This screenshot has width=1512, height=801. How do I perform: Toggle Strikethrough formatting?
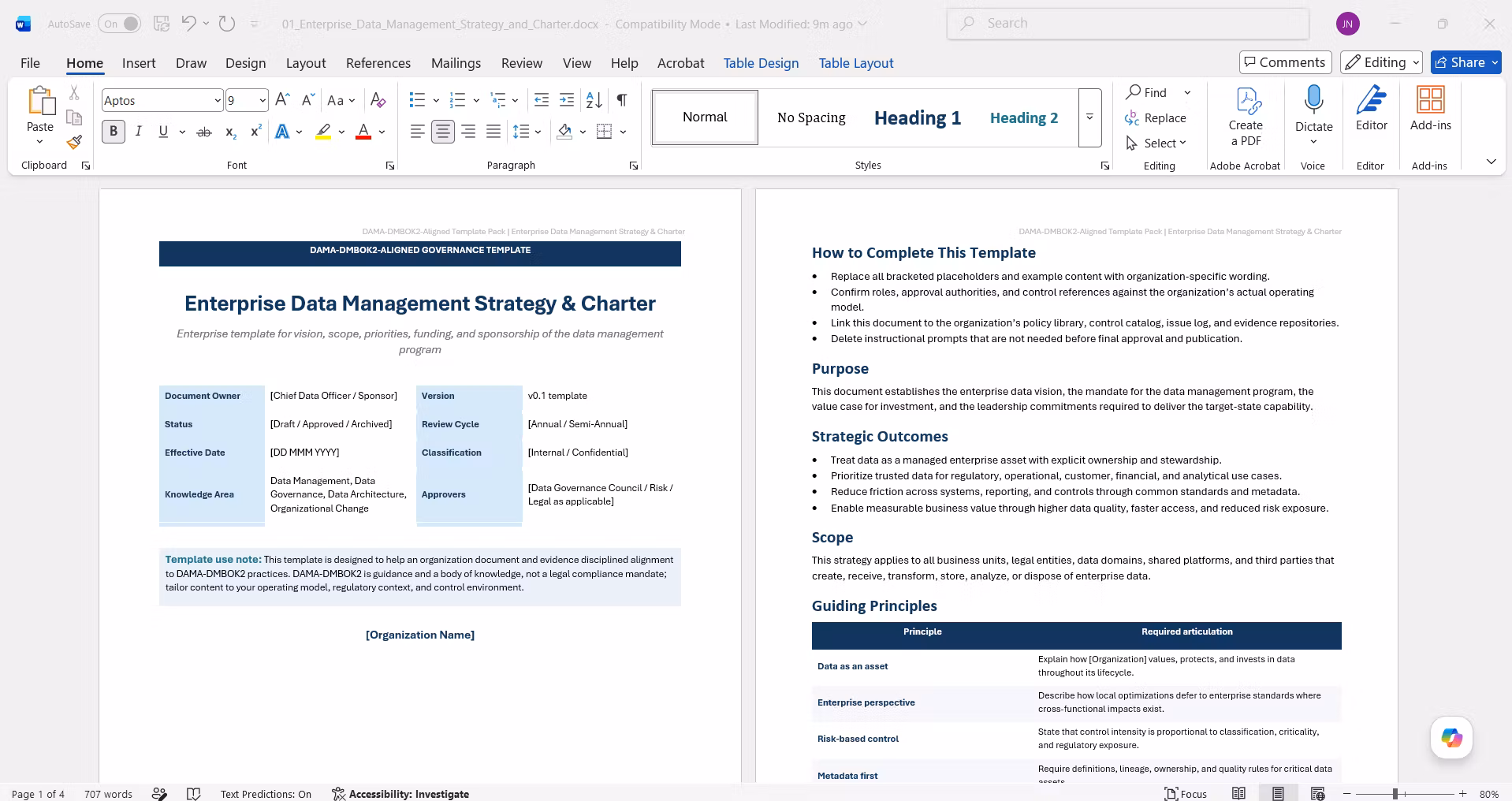click(204, 132)
